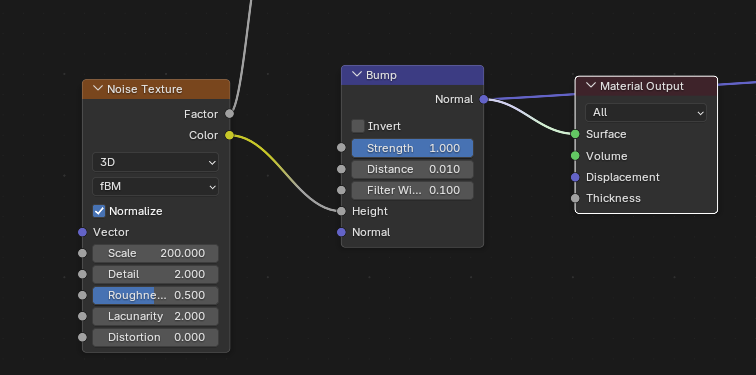Click the Detail 2.000 field
Screen dimensions: 756x375
(155, 274)
